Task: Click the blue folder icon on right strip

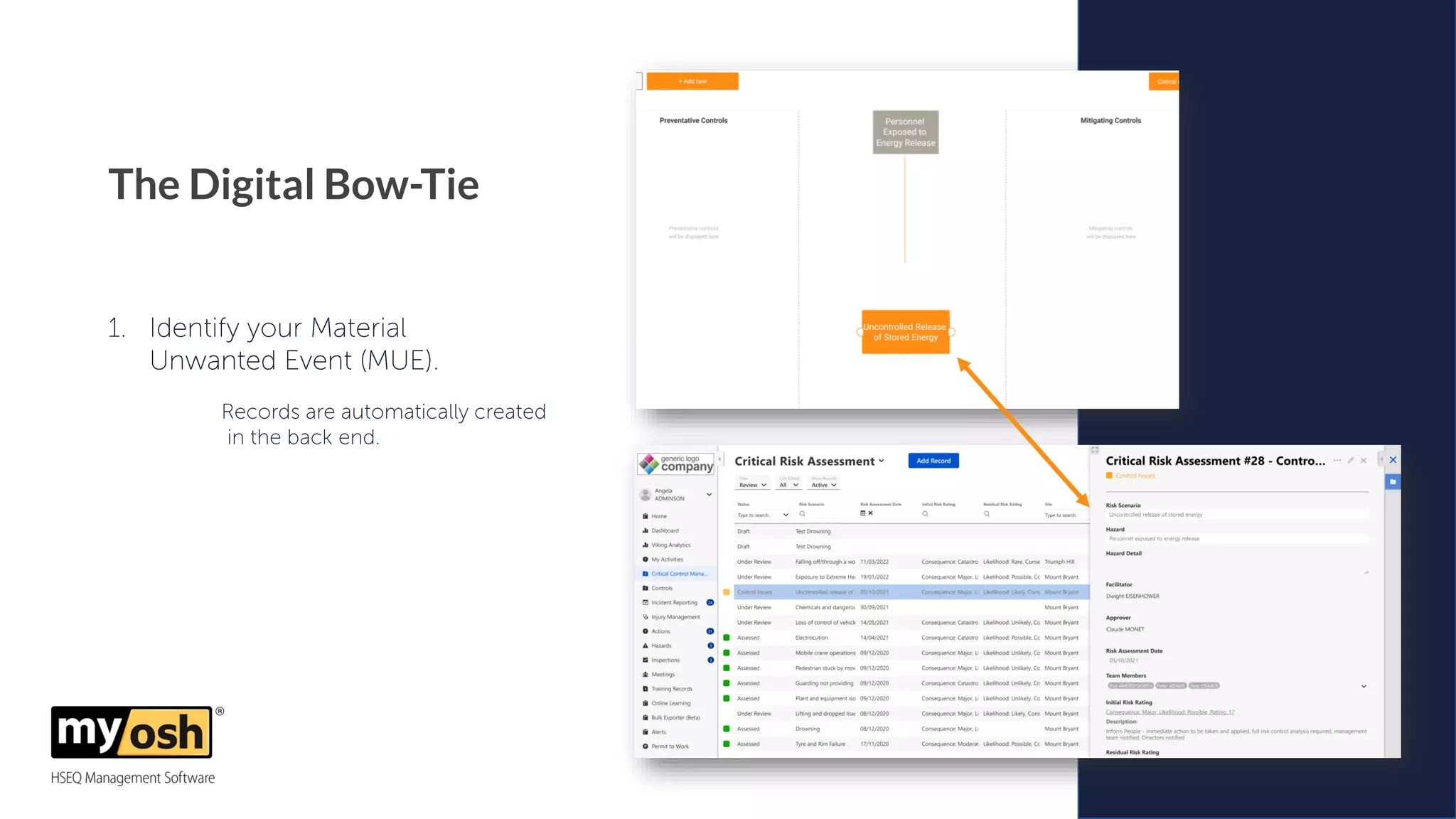Action: [x=1393, y=482]
